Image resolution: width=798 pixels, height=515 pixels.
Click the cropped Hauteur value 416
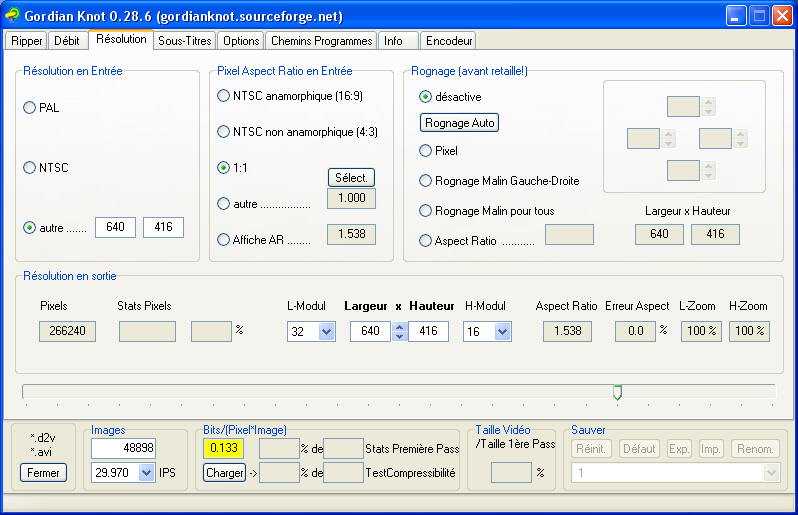coord(715,234)
